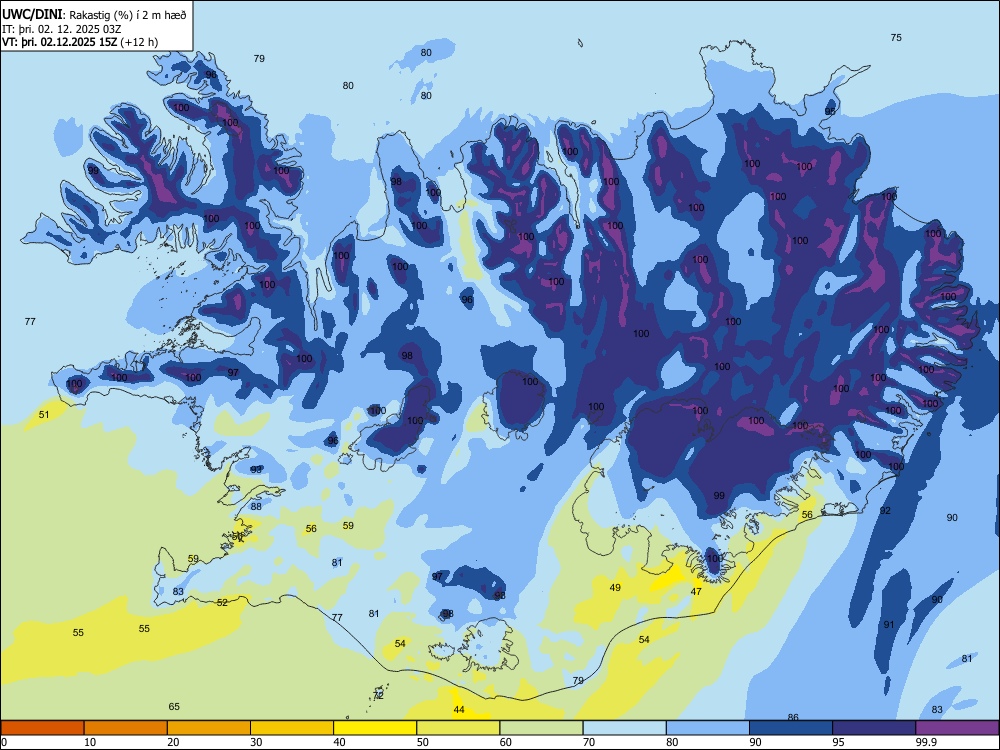The image size is (1000, 750).
Task: Click the light green 60–70 legend swatch
Action: (x=541, y=728)
